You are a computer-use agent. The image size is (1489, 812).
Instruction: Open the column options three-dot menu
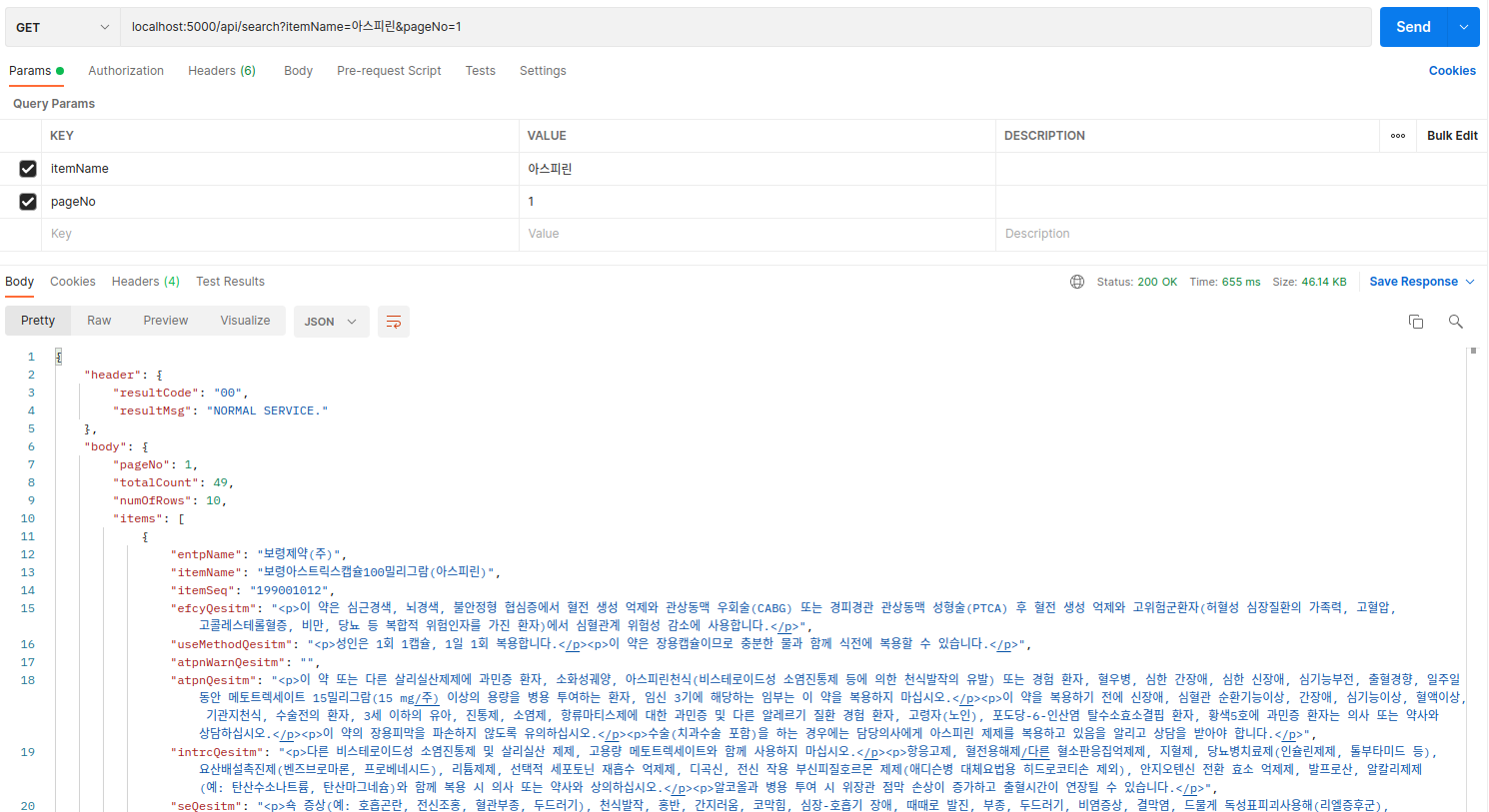(x=1398, y=136)
